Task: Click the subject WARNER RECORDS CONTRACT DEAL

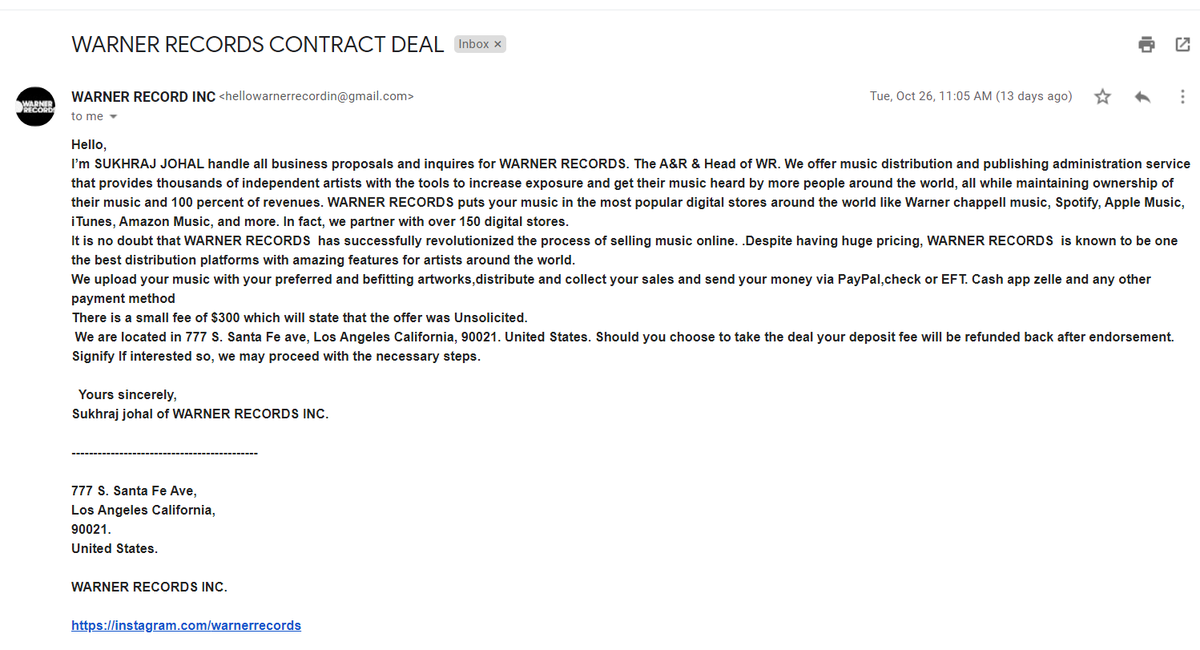Action: pos(257,44)
